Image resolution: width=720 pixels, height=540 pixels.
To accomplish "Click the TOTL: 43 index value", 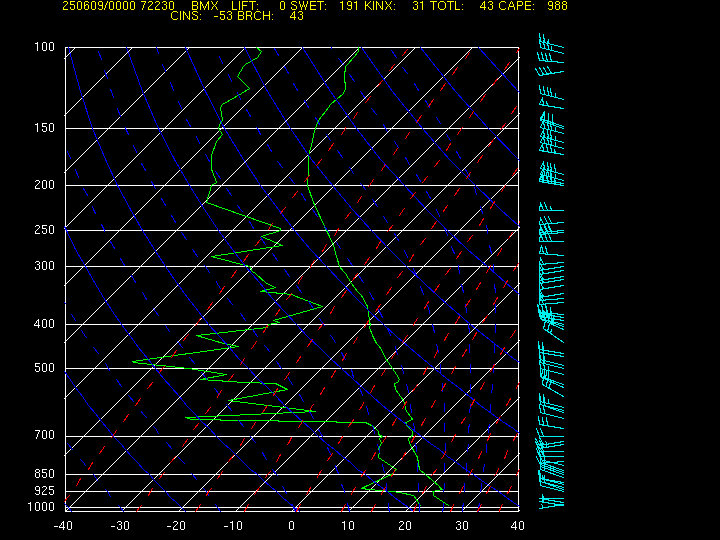I will point(461,6).
